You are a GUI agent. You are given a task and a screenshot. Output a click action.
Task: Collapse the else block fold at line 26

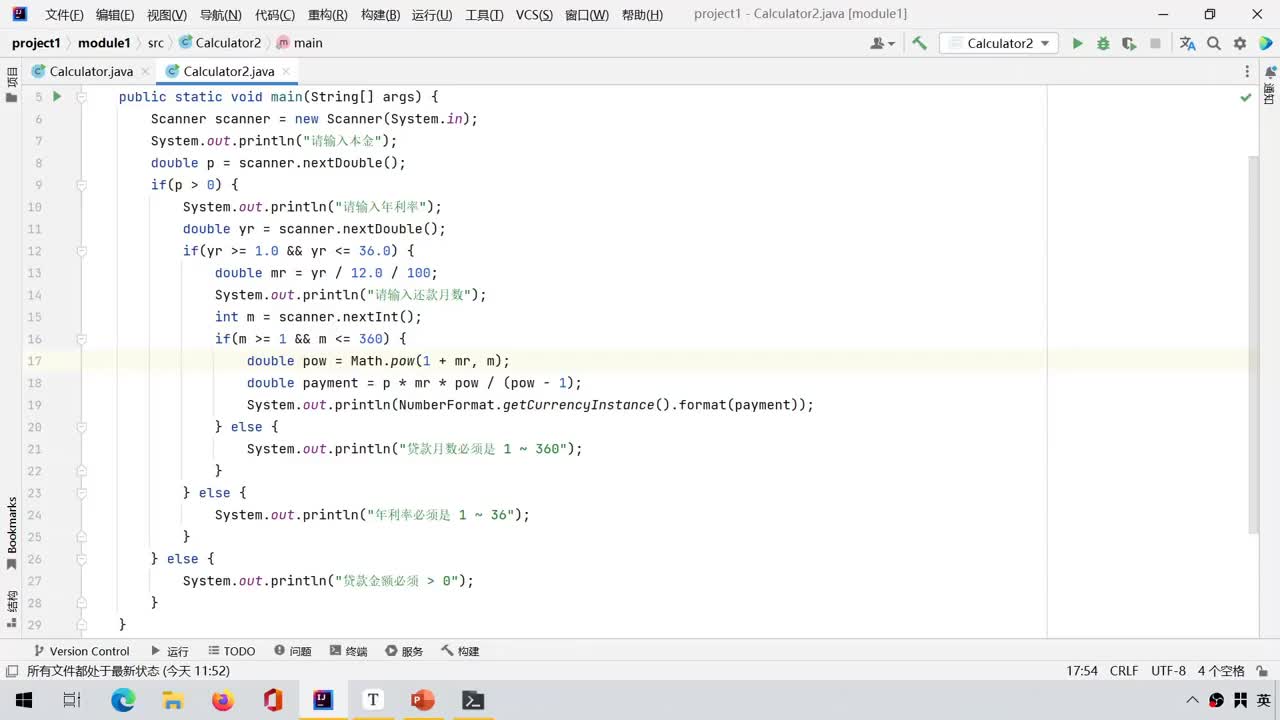(82, 559)
